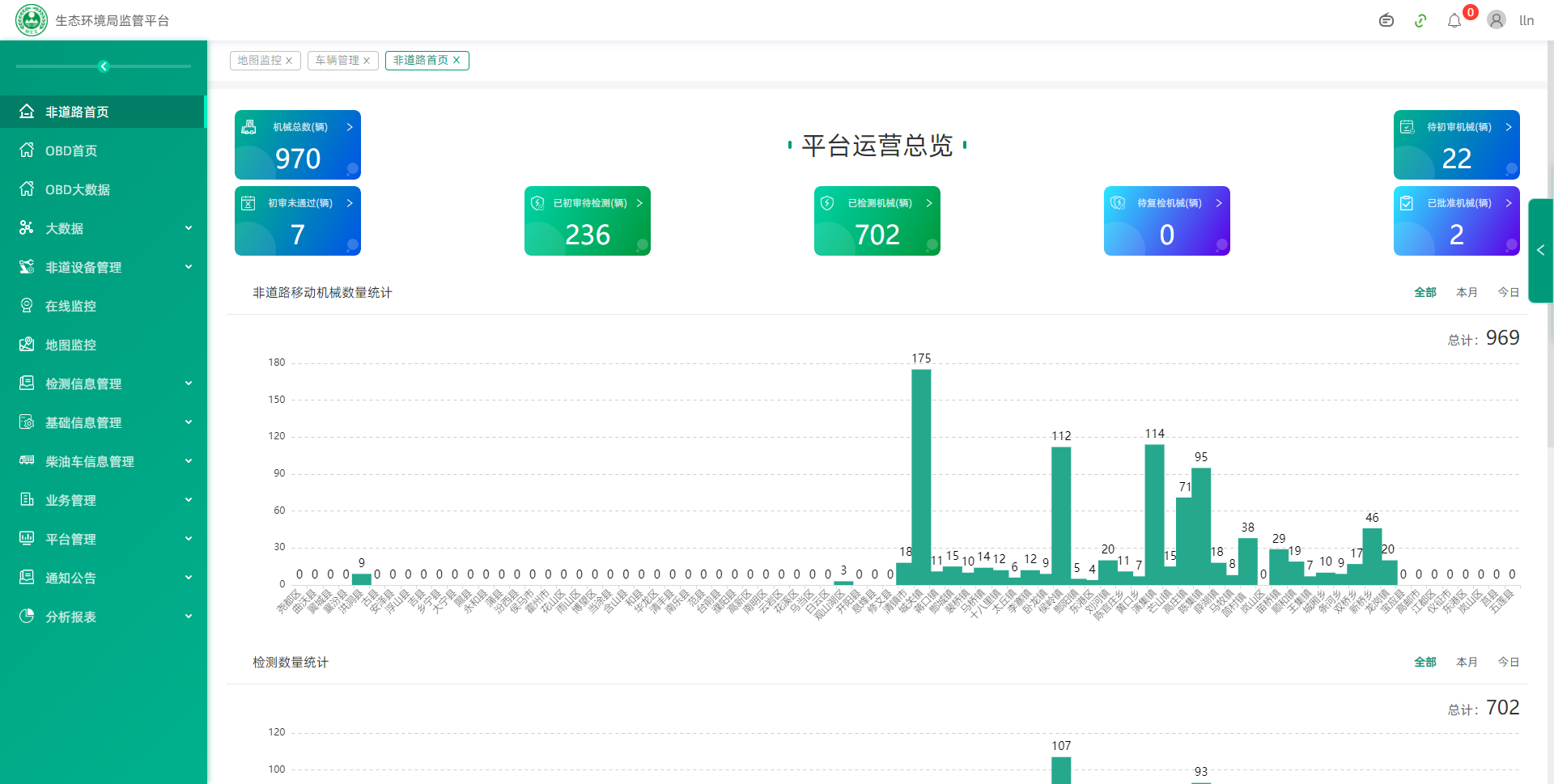Expand the green right-edge drawer handle
The height and width of the screenshot is (784, 1554).
[1541, 251]
